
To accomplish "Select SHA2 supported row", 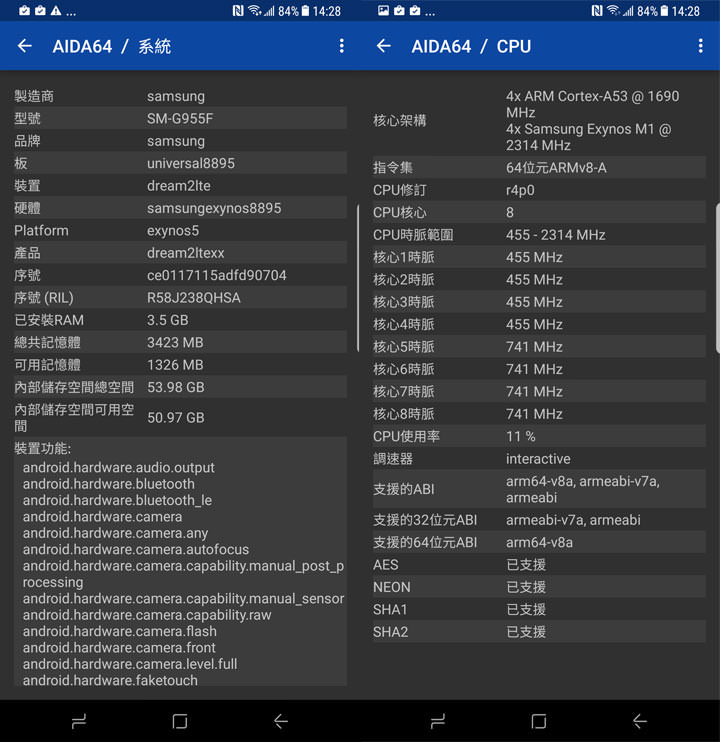I will (539, 632).
